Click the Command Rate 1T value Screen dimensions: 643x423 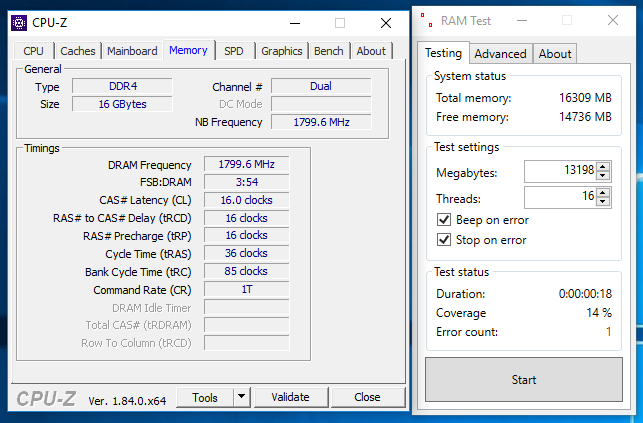click(246, 289)
